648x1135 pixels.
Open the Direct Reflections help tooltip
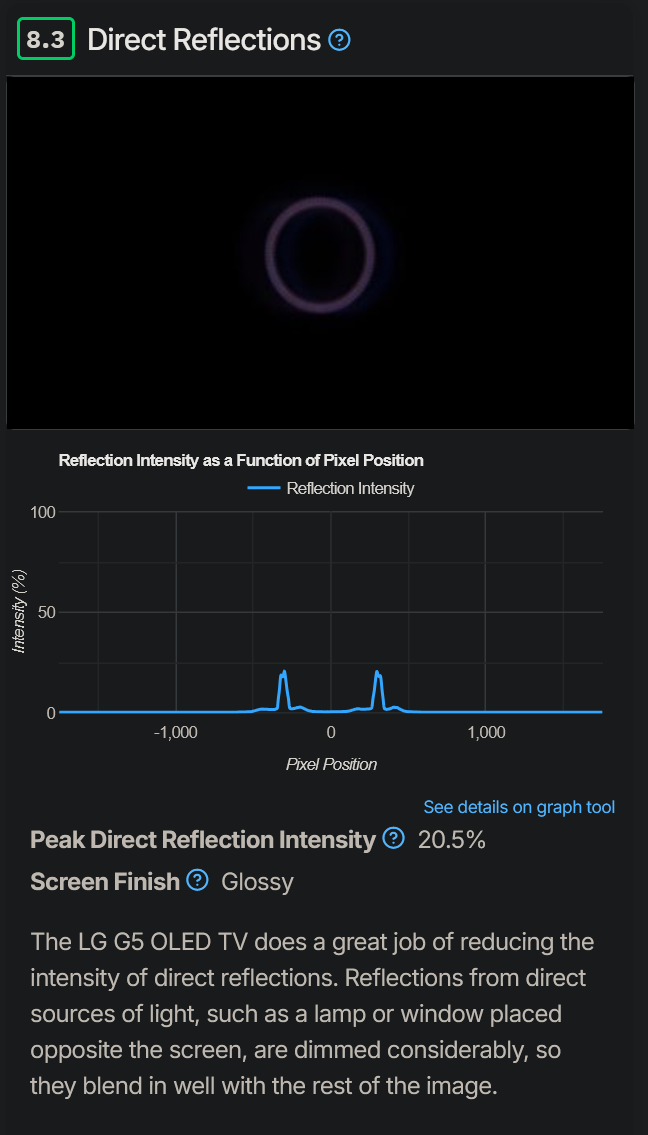tap(339, 39)
